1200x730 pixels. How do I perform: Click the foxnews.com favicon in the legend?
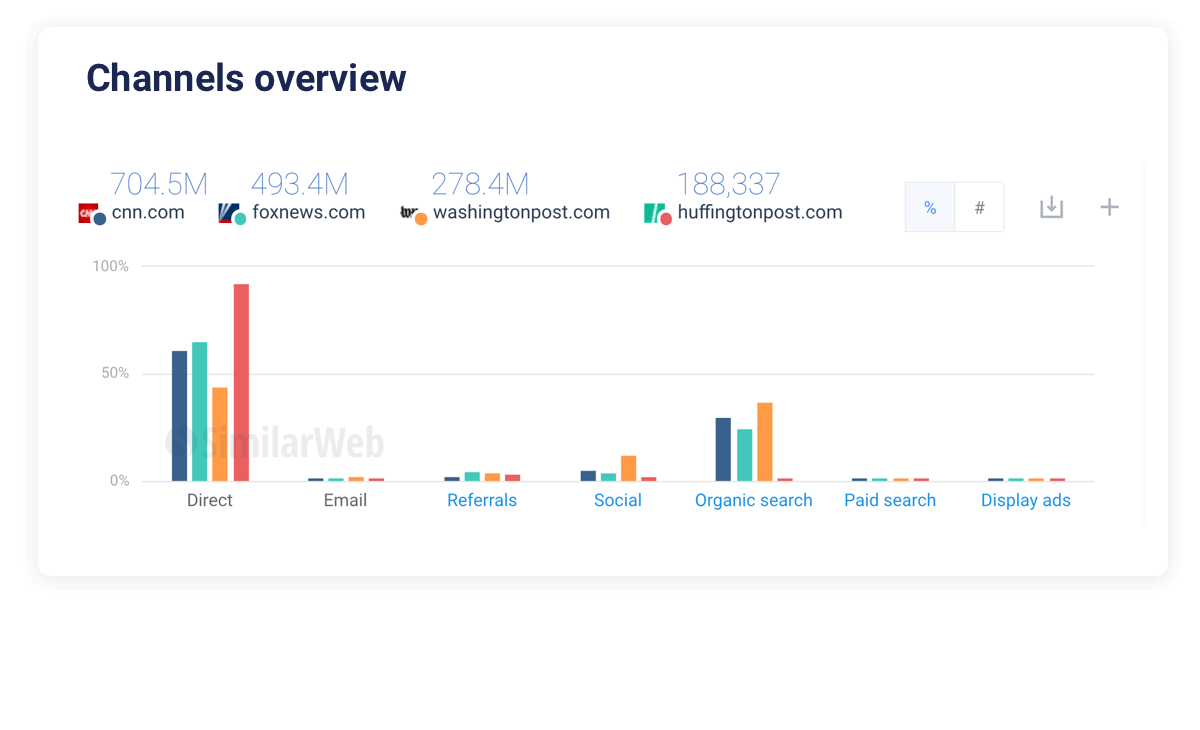click(226, 212)
